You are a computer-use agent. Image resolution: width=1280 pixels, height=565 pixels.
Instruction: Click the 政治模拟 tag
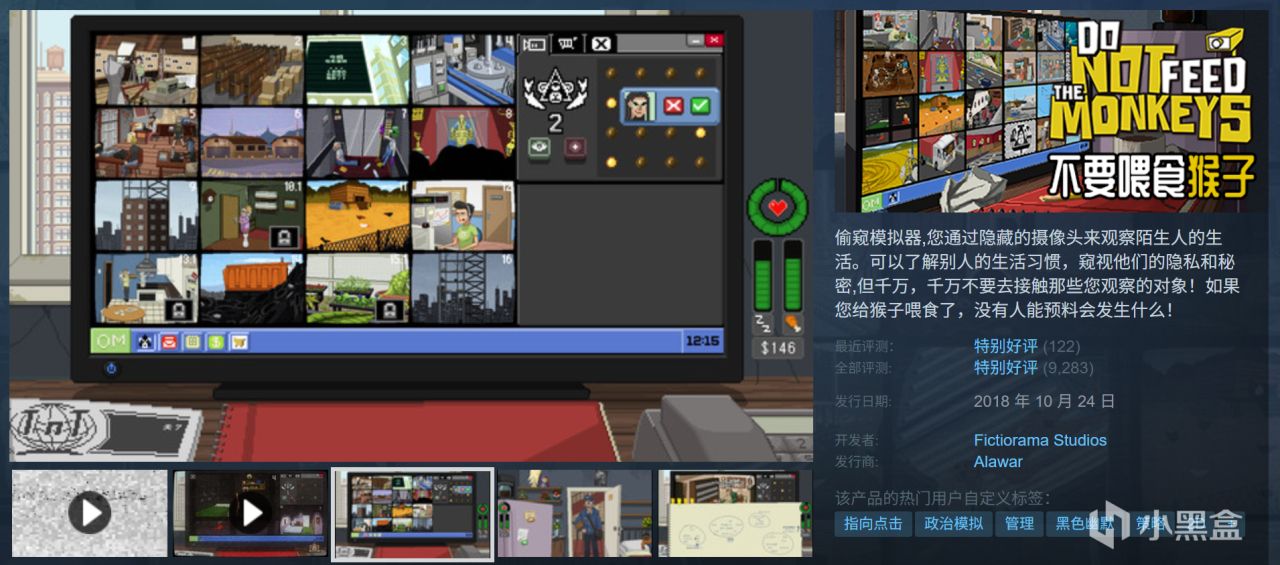(953, 523)
